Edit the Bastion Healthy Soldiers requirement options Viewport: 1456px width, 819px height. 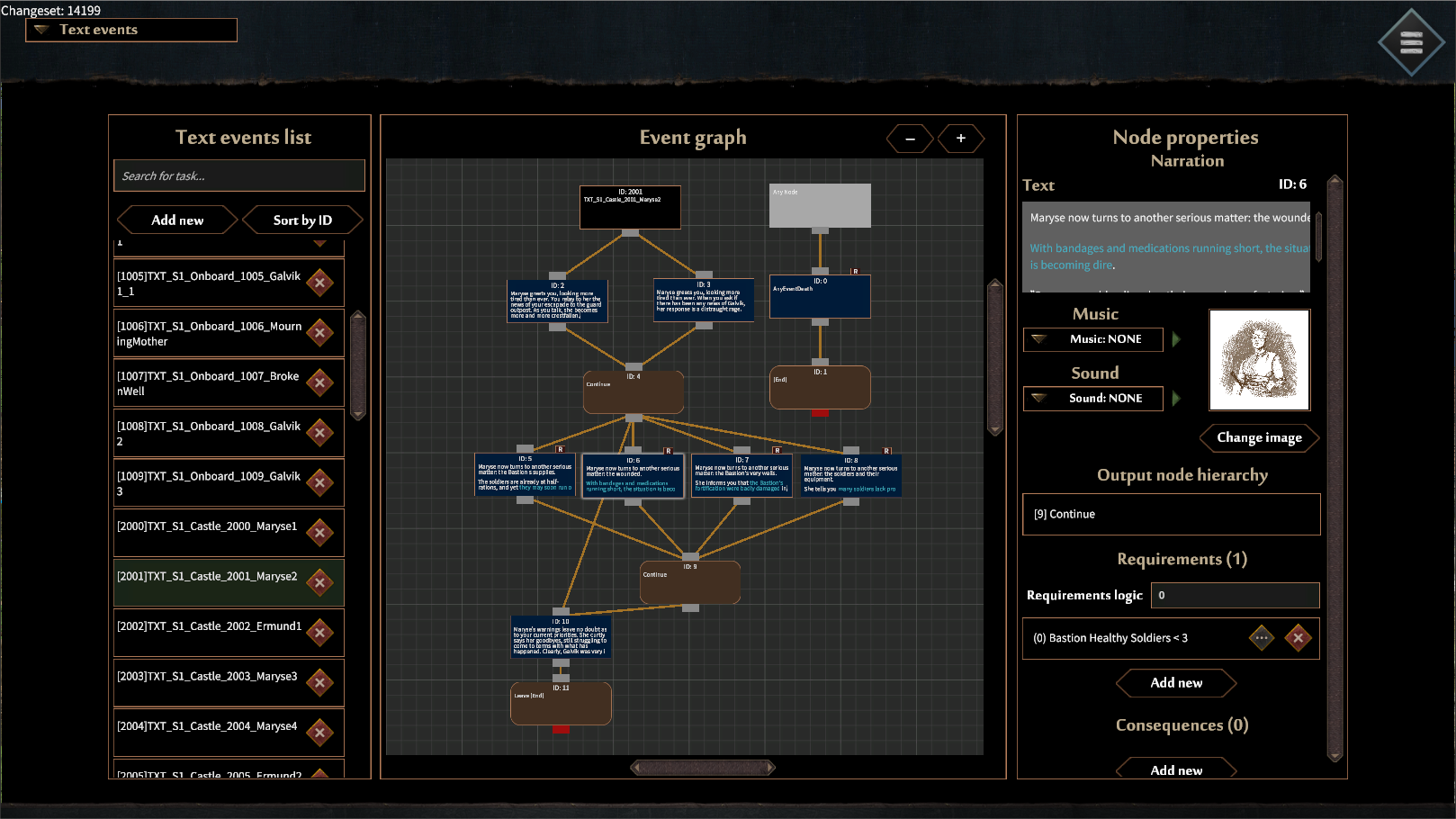(x=1262, y=638)
